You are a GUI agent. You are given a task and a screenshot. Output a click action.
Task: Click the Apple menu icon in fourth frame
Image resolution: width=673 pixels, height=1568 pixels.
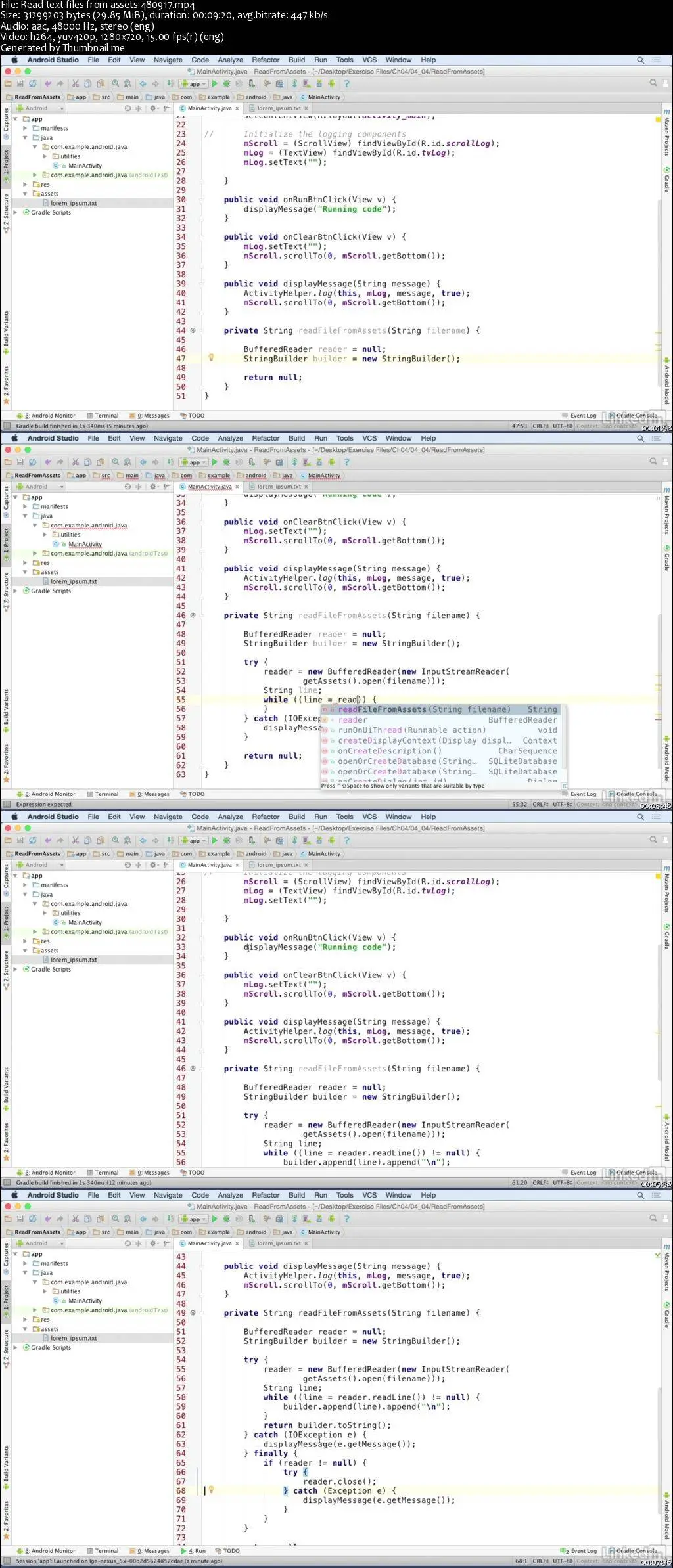14,1195
